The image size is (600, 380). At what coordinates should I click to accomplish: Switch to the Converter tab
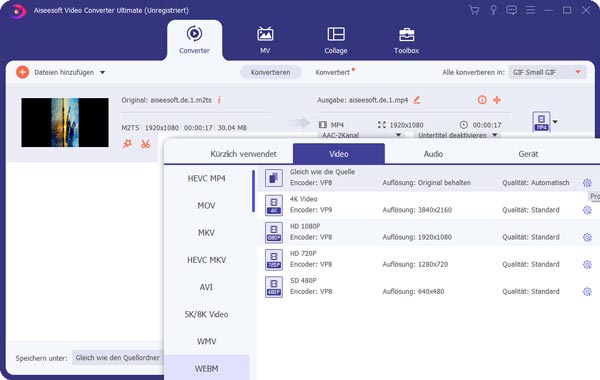[194, 40]
